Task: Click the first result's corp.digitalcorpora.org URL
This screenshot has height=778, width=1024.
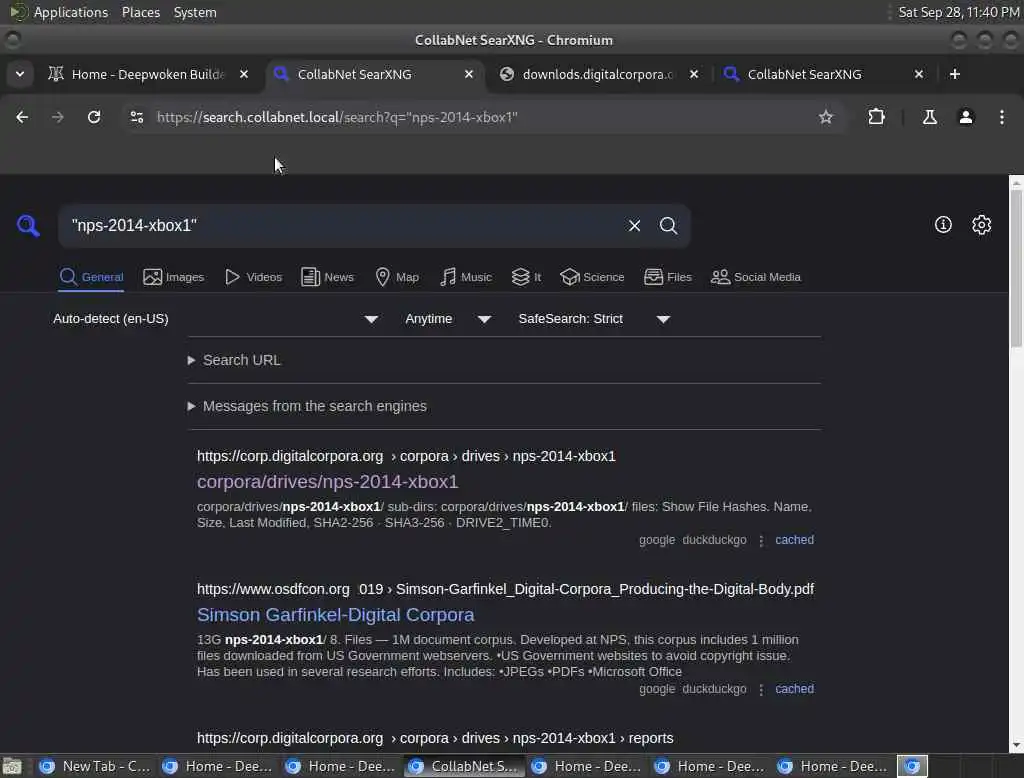Action: 406,456
